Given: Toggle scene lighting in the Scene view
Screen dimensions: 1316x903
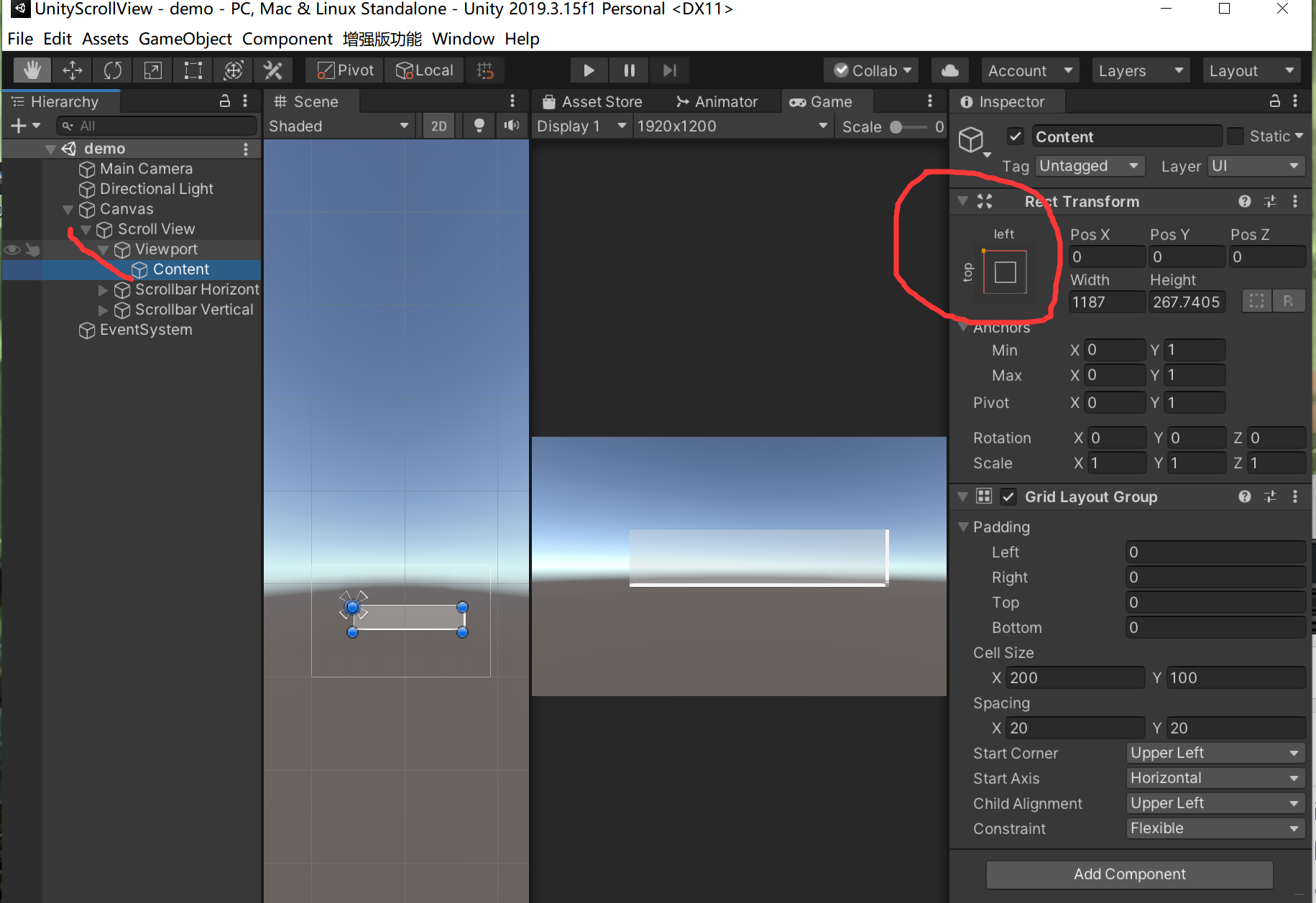Looking at the screenshot, I should pyautogui.click(x=478, y=125).
